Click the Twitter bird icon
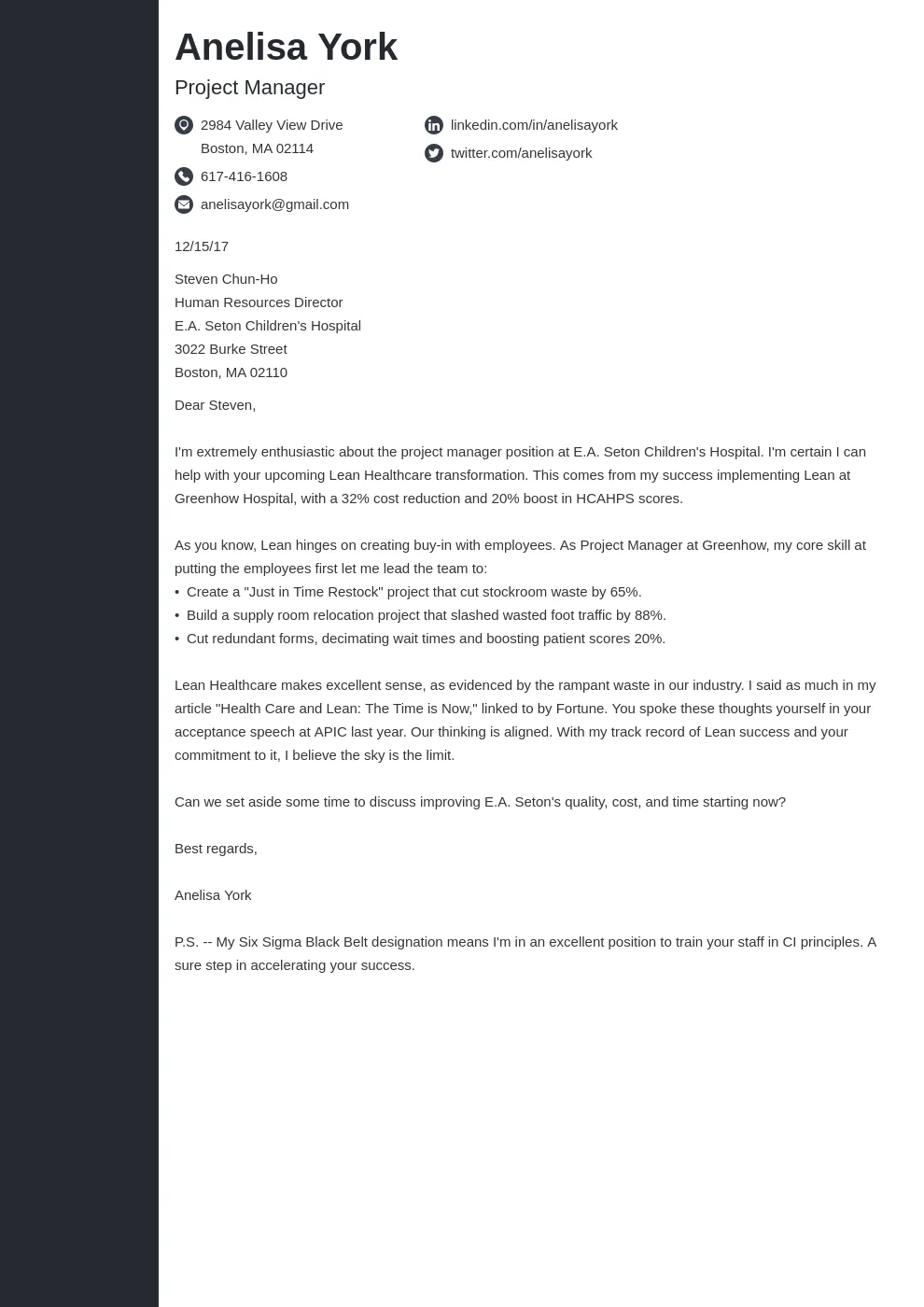 [434, 153]
